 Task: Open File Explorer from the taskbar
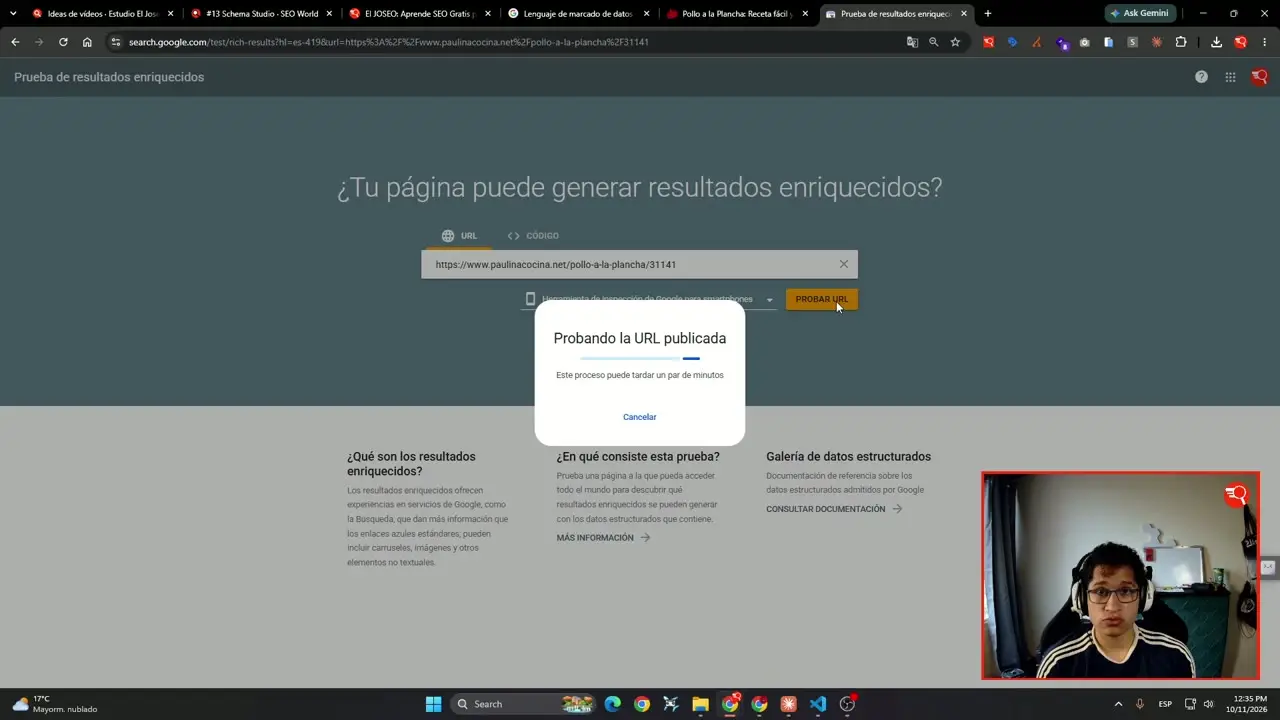pyautogui.click(x=700, y=704)
